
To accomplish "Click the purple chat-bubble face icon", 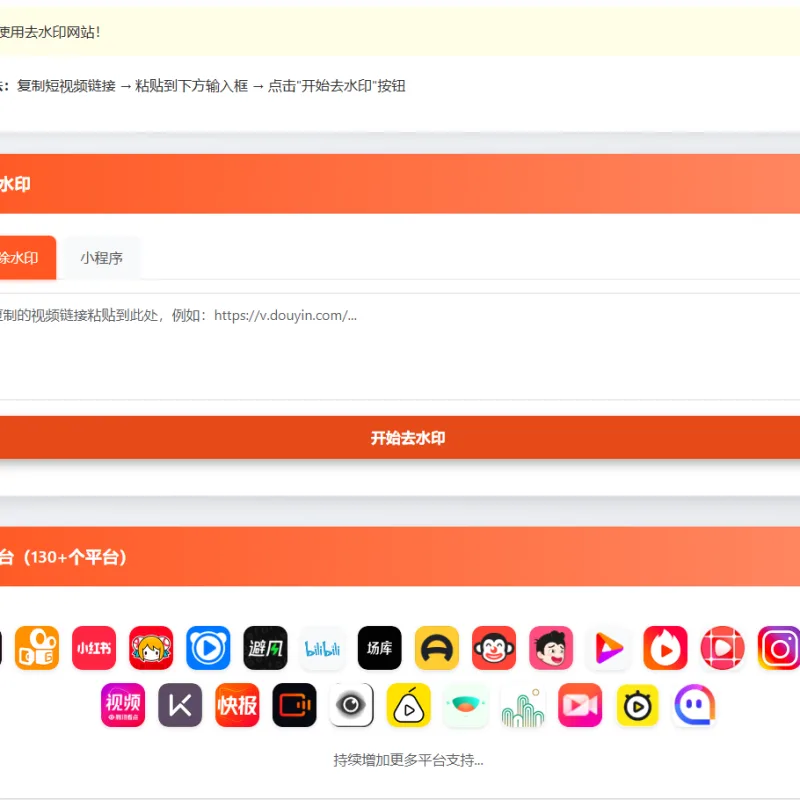I will click(x=694, y=705).
